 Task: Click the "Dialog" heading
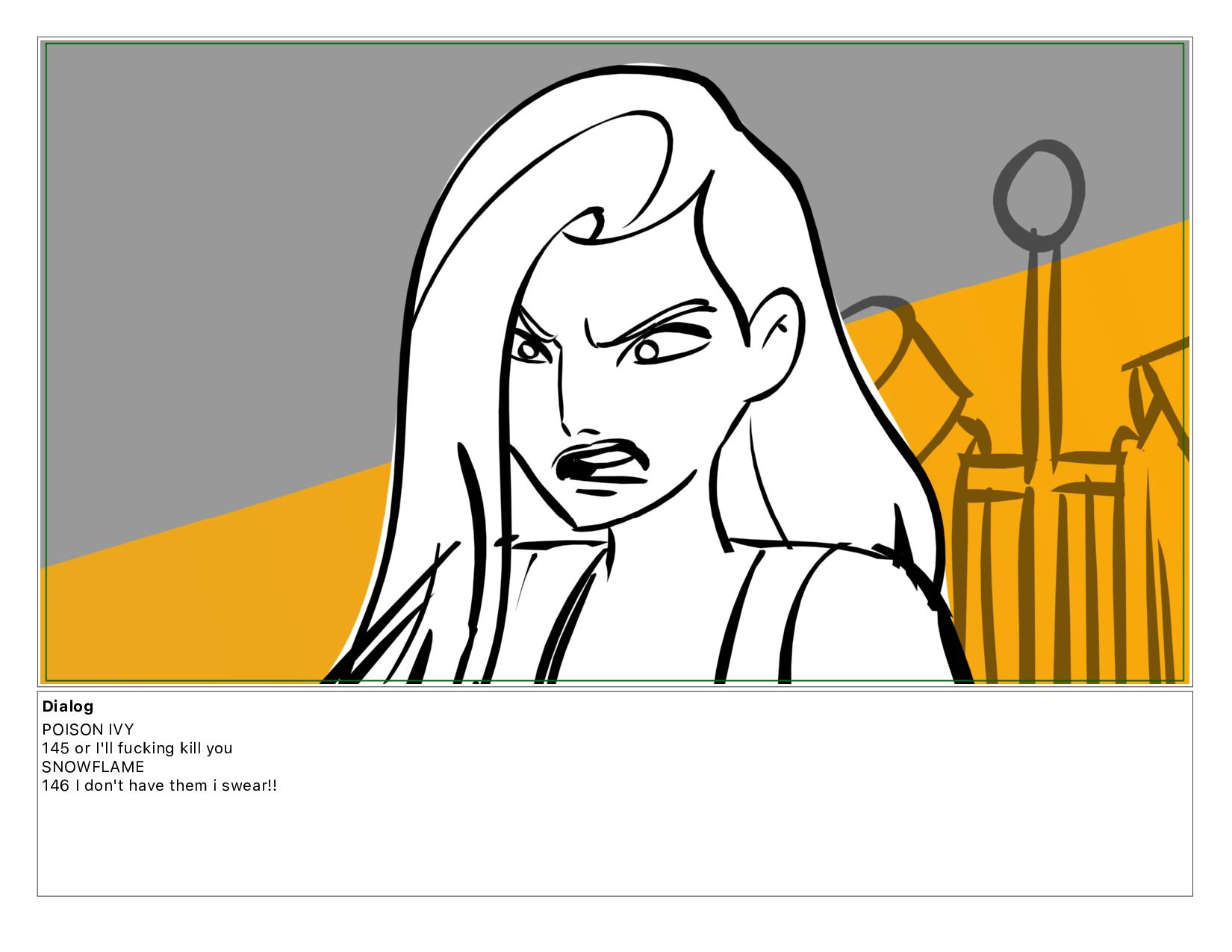(68, 706)
